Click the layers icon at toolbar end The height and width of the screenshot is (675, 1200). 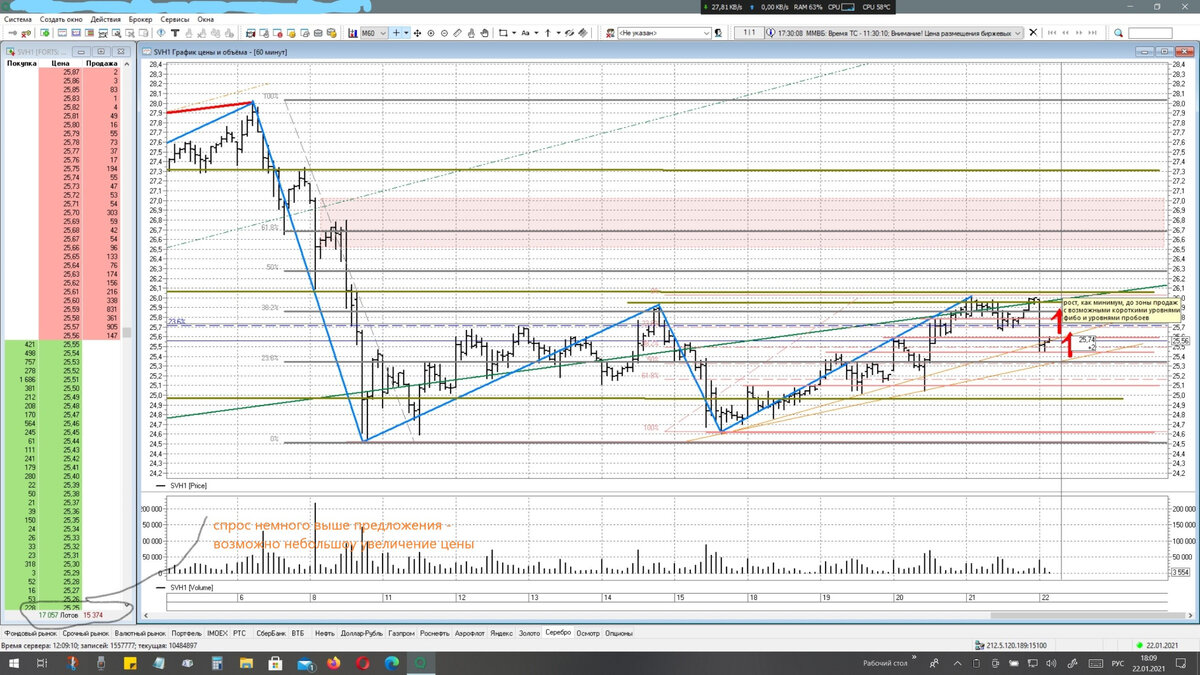click(x=582, y=33)
